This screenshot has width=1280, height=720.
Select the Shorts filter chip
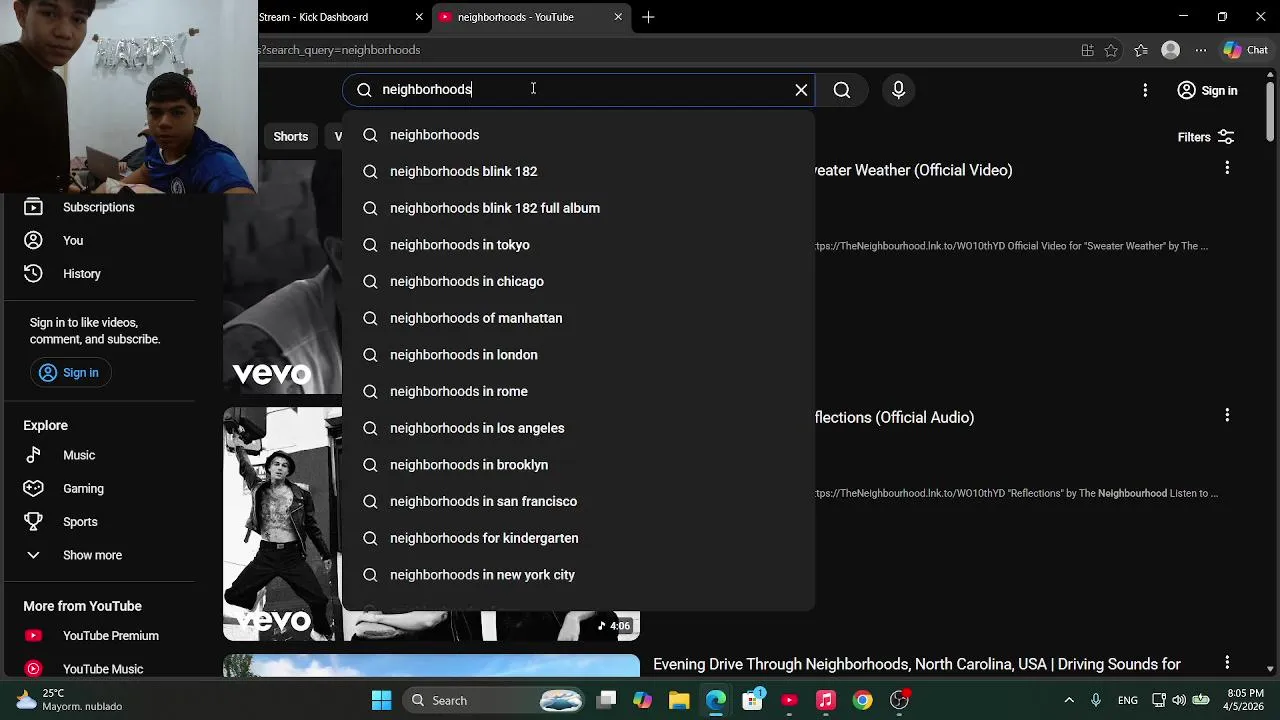click(x=291, y=137)
